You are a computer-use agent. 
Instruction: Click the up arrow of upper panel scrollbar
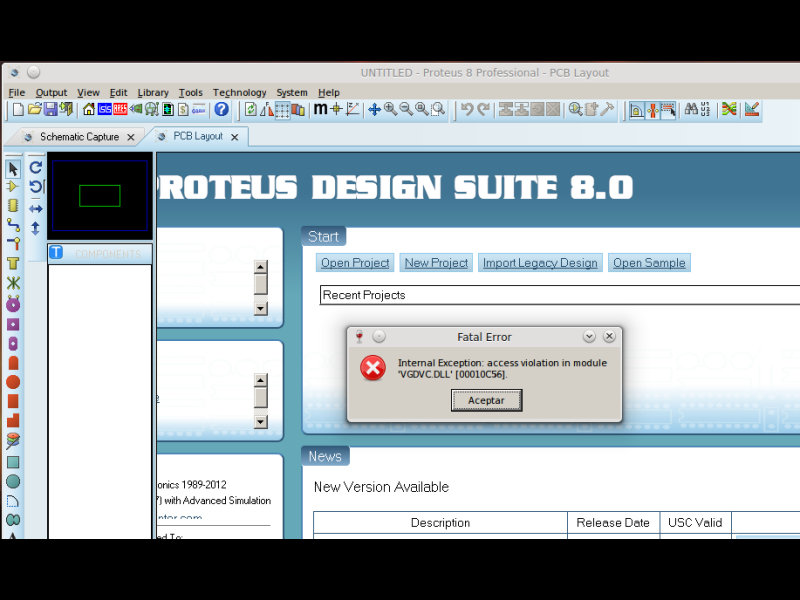[x=261, y=267]
